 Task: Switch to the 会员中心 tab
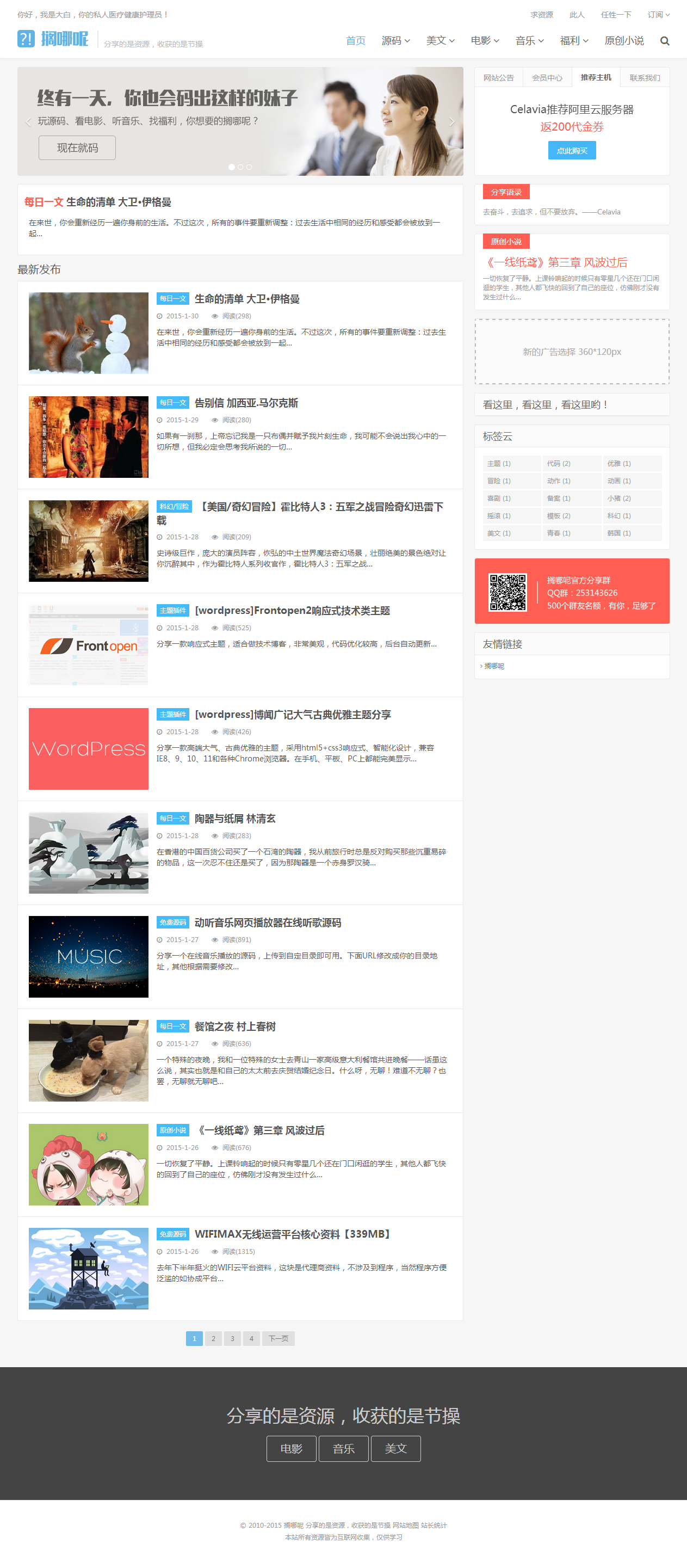[x=547, y=78]
